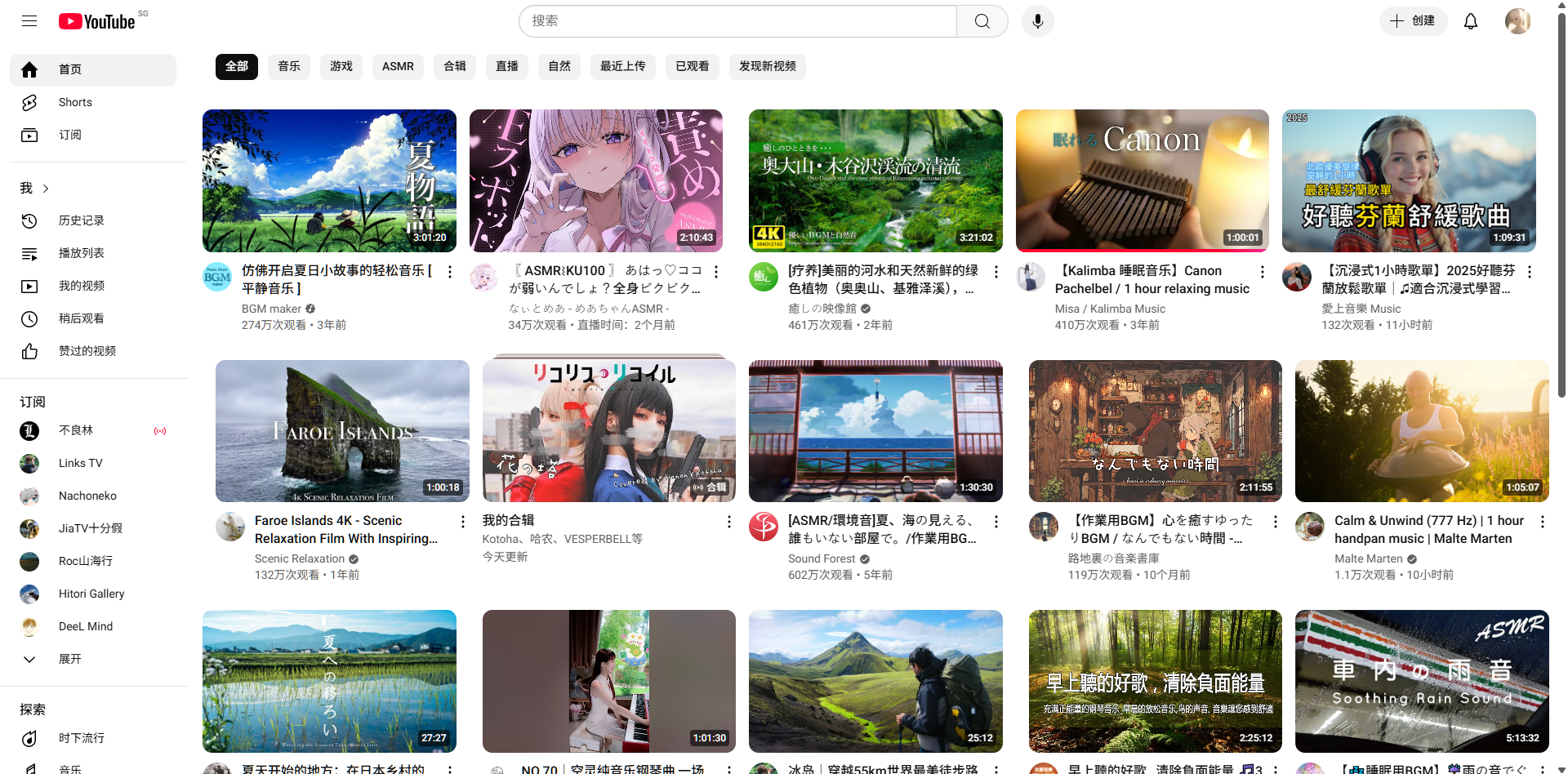Switch to the 最近上传 tab
Viewport: 1568px width, 774px height.
[622, 66]
